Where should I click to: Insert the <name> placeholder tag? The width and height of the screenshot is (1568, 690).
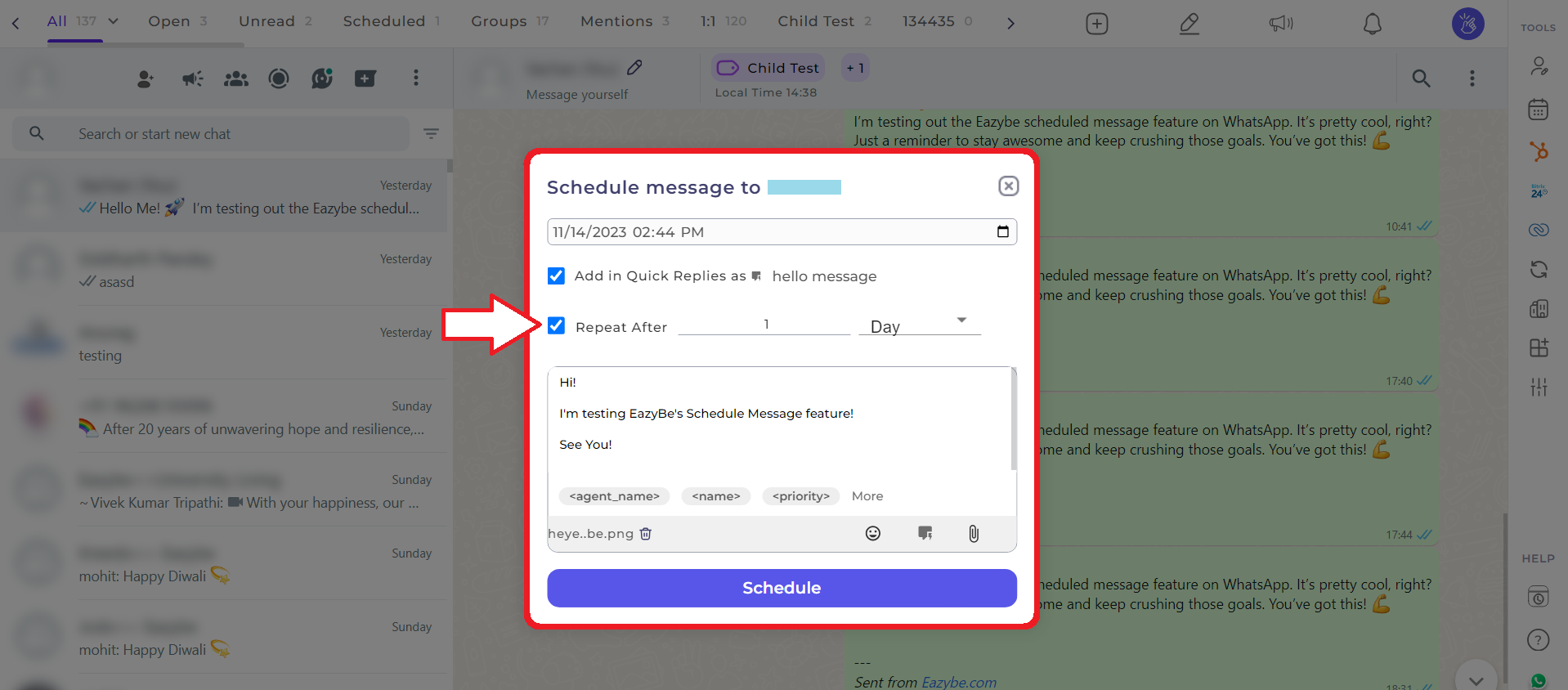coord(715,496)
